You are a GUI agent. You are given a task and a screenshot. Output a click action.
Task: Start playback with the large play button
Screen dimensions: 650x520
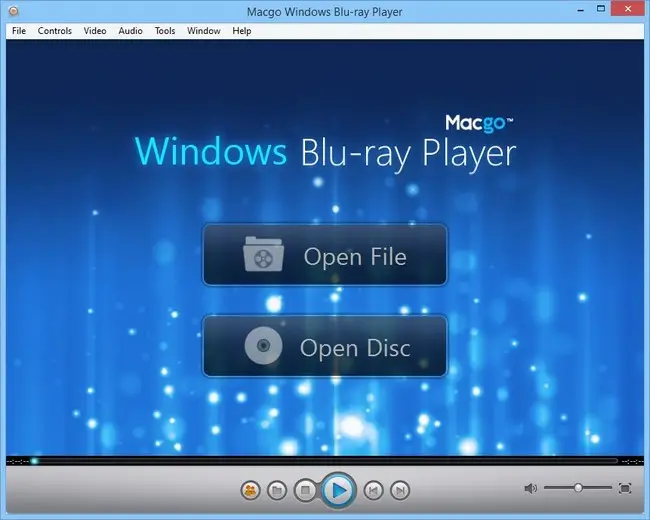339,491
